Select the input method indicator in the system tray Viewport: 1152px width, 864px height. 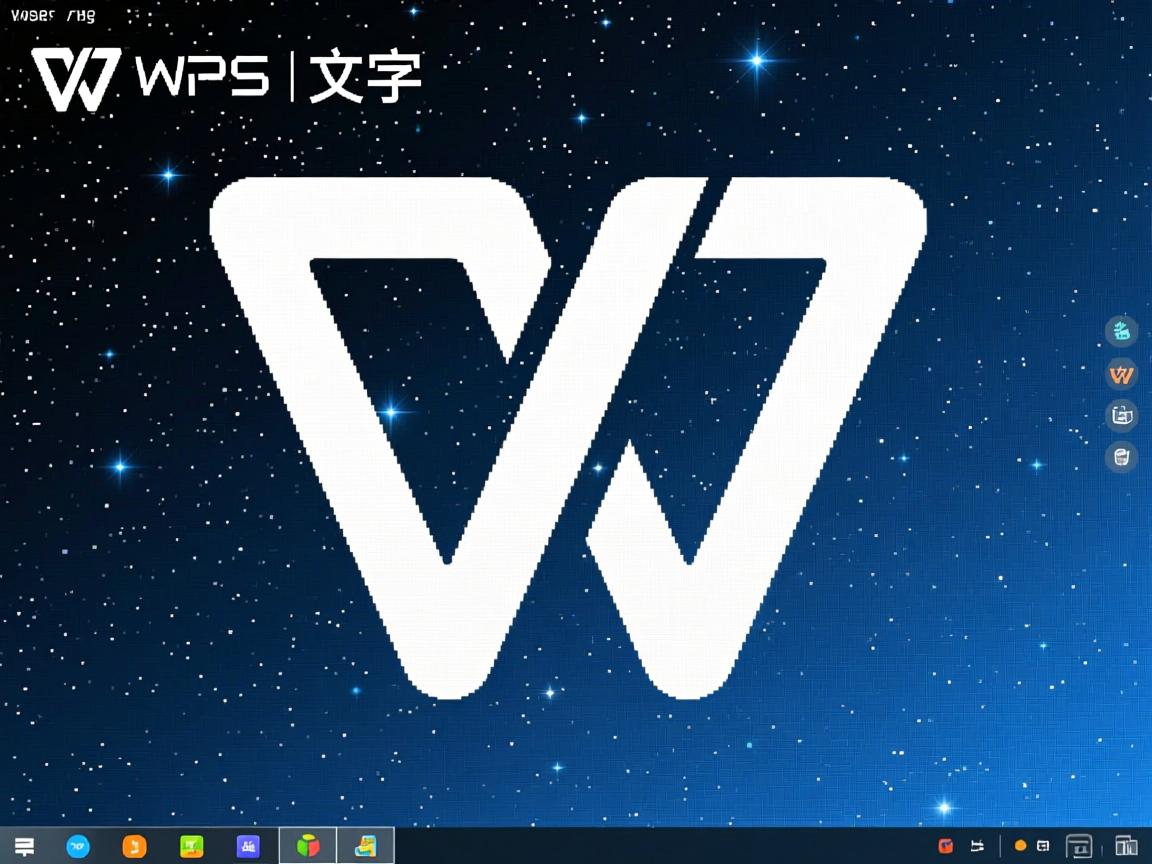coord(977,847)
